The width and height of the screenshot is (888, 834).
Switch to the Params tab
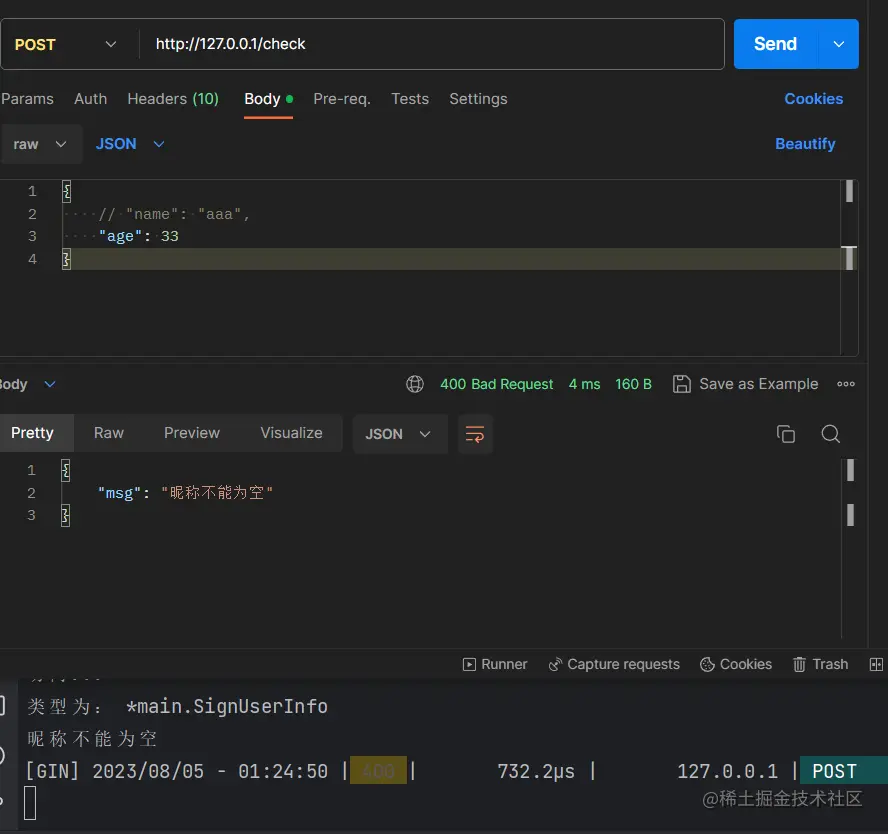[27, 99]
